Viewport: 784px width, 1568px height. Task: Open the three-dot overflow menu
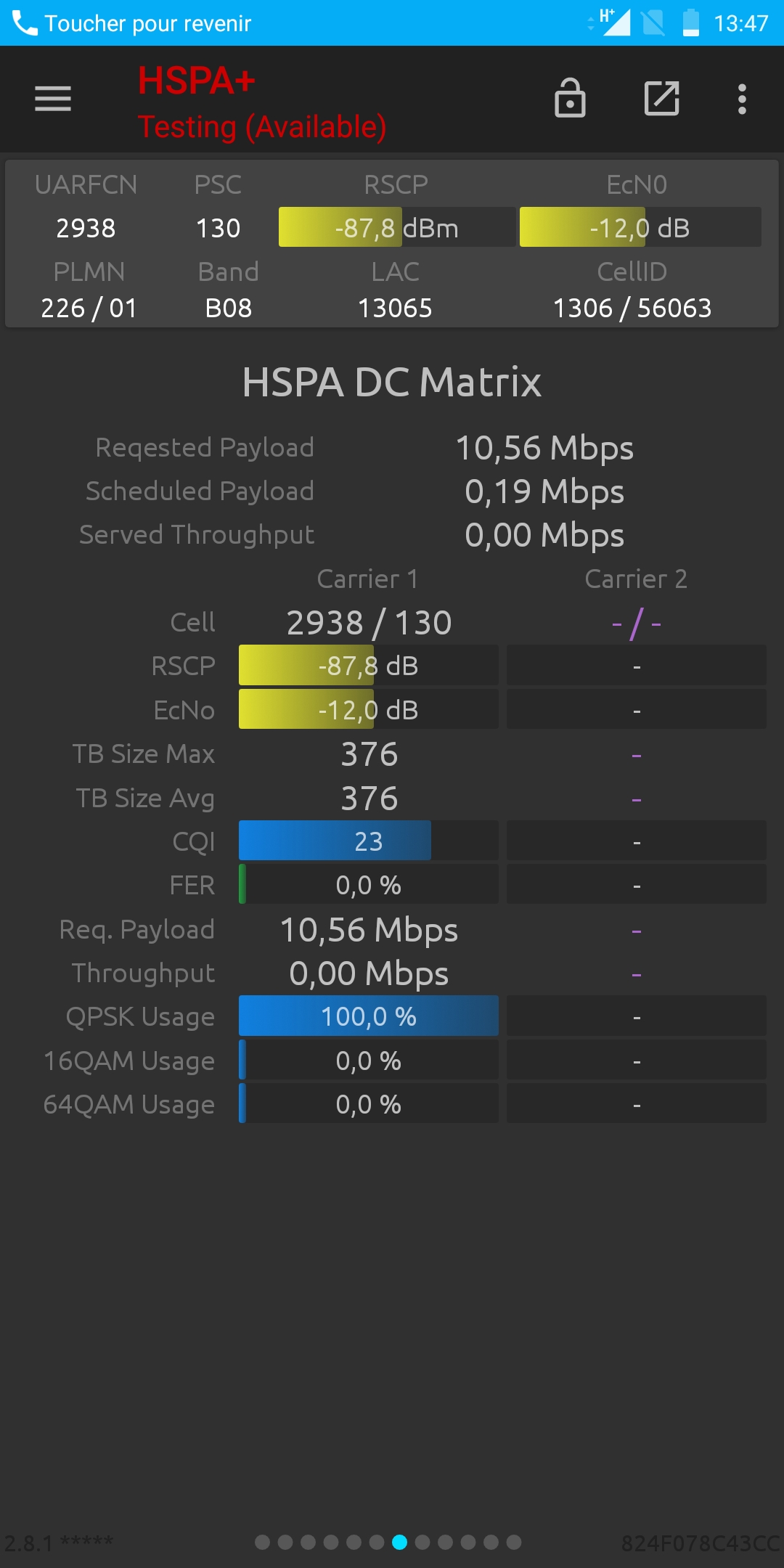[x=742, y=99]
